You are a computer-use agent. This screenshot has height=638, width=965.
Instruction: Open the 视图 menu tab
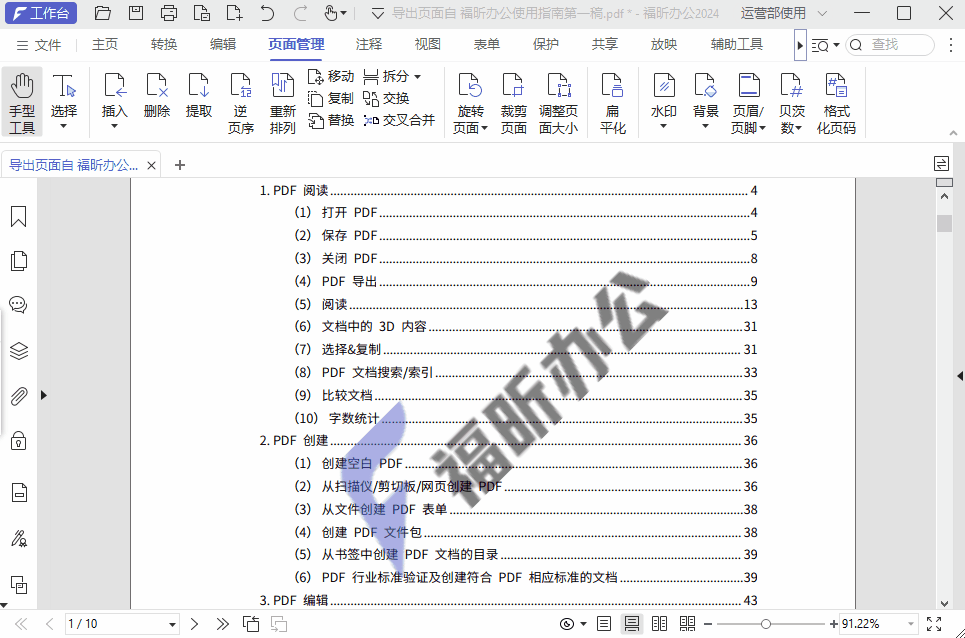(x=426, y=44)
